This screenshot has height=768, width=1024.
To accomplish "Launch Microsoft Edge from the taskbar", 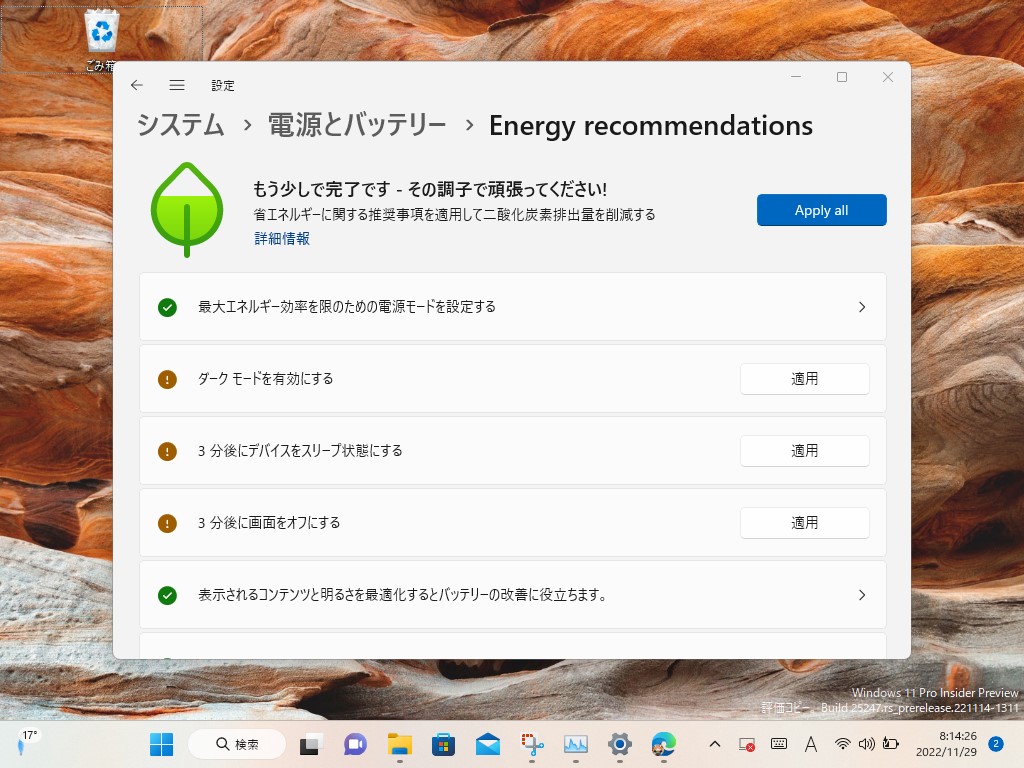I will click(x=664, y=744).
